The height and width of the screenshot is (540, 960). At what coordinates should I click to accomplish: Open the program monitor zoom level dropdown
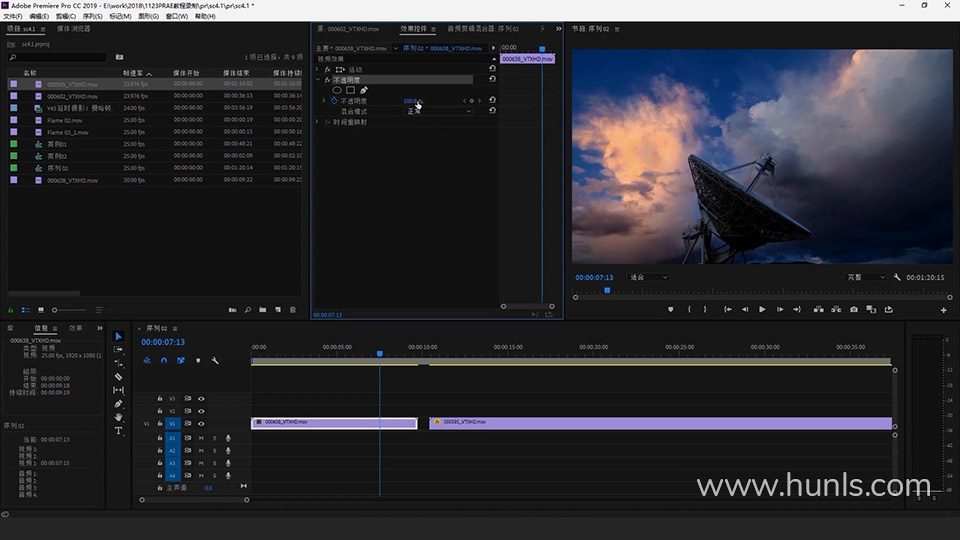coord(649,277)
